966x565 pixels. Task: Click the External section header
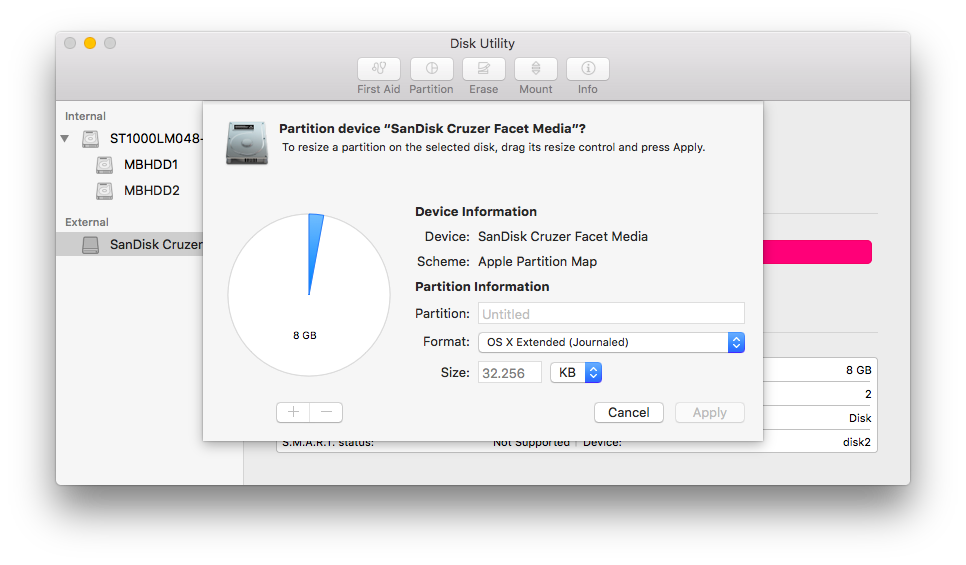(87, 222)
